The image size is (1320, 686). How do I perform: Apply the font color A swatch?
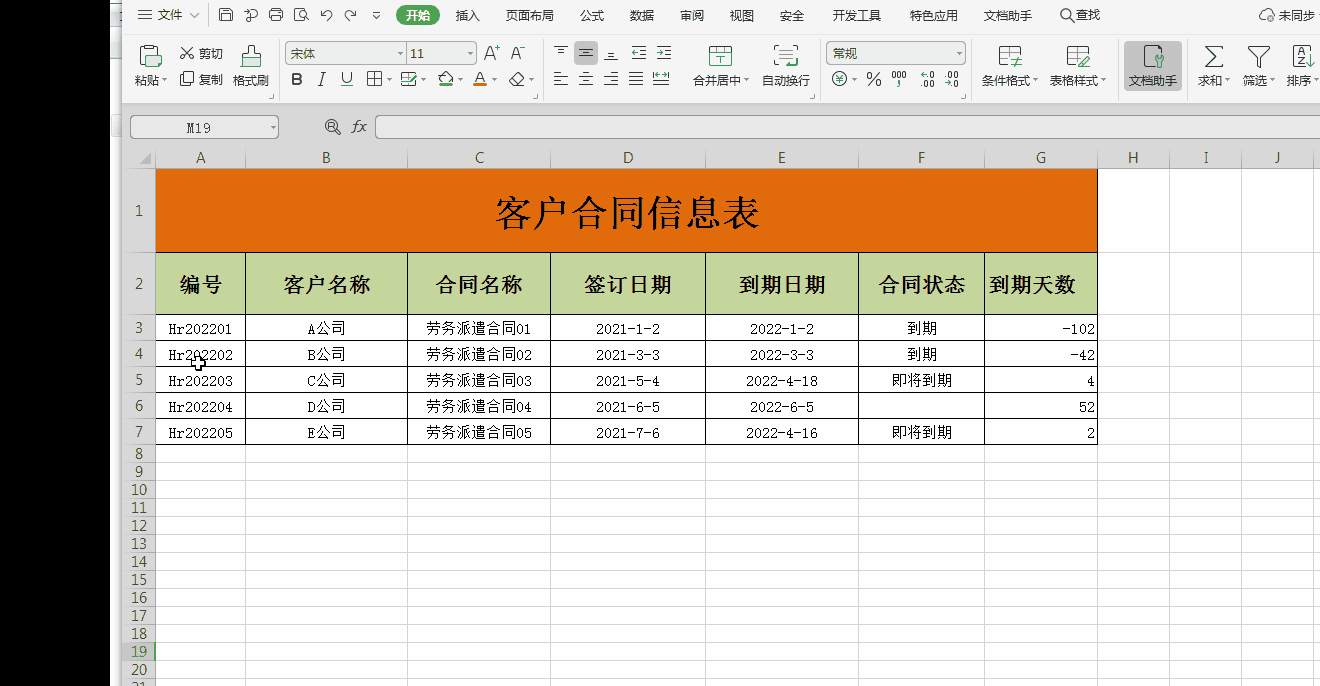[x=480, y=79]
